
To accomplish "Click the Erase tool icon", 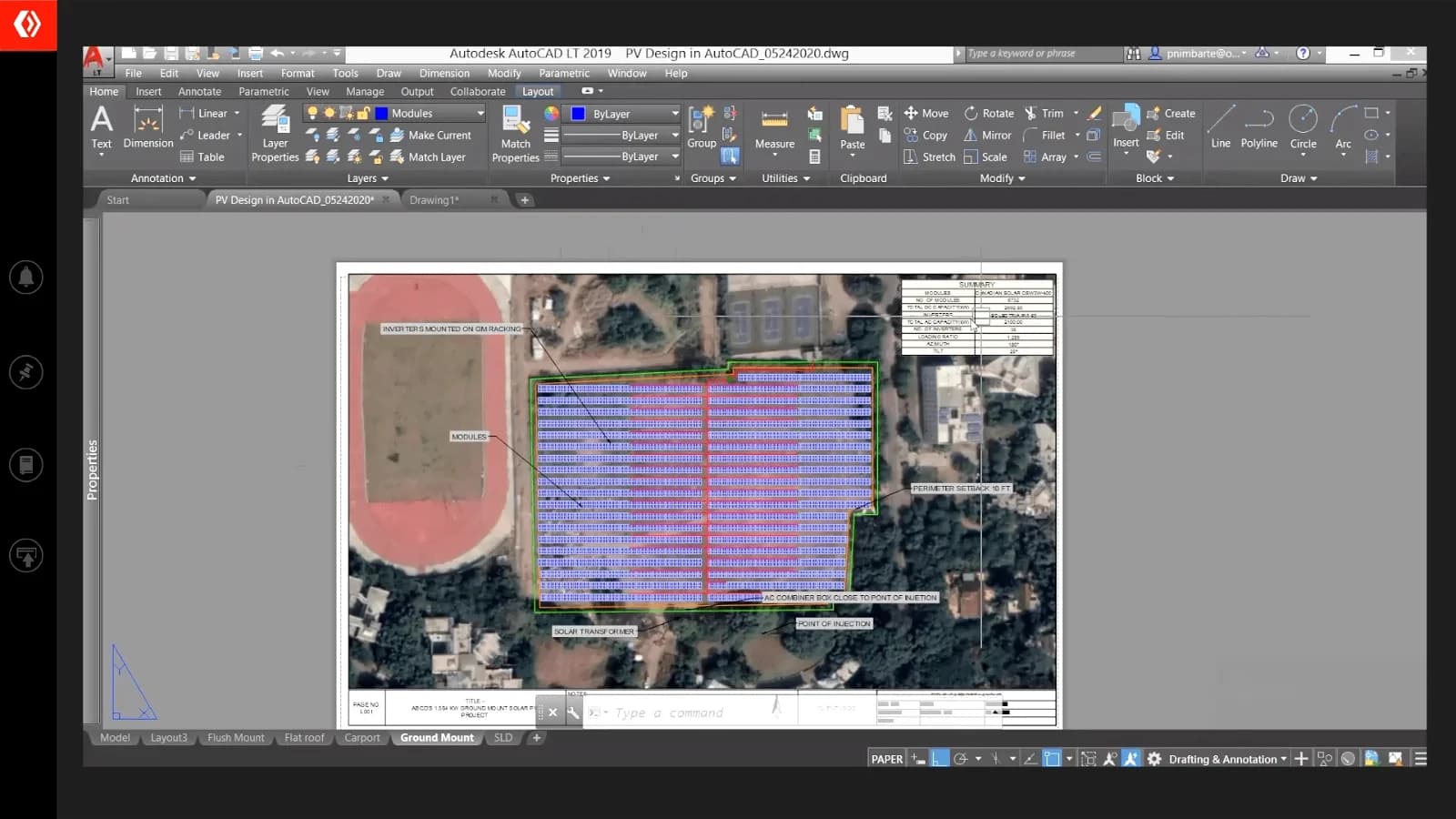I will tap(1095, 114).
